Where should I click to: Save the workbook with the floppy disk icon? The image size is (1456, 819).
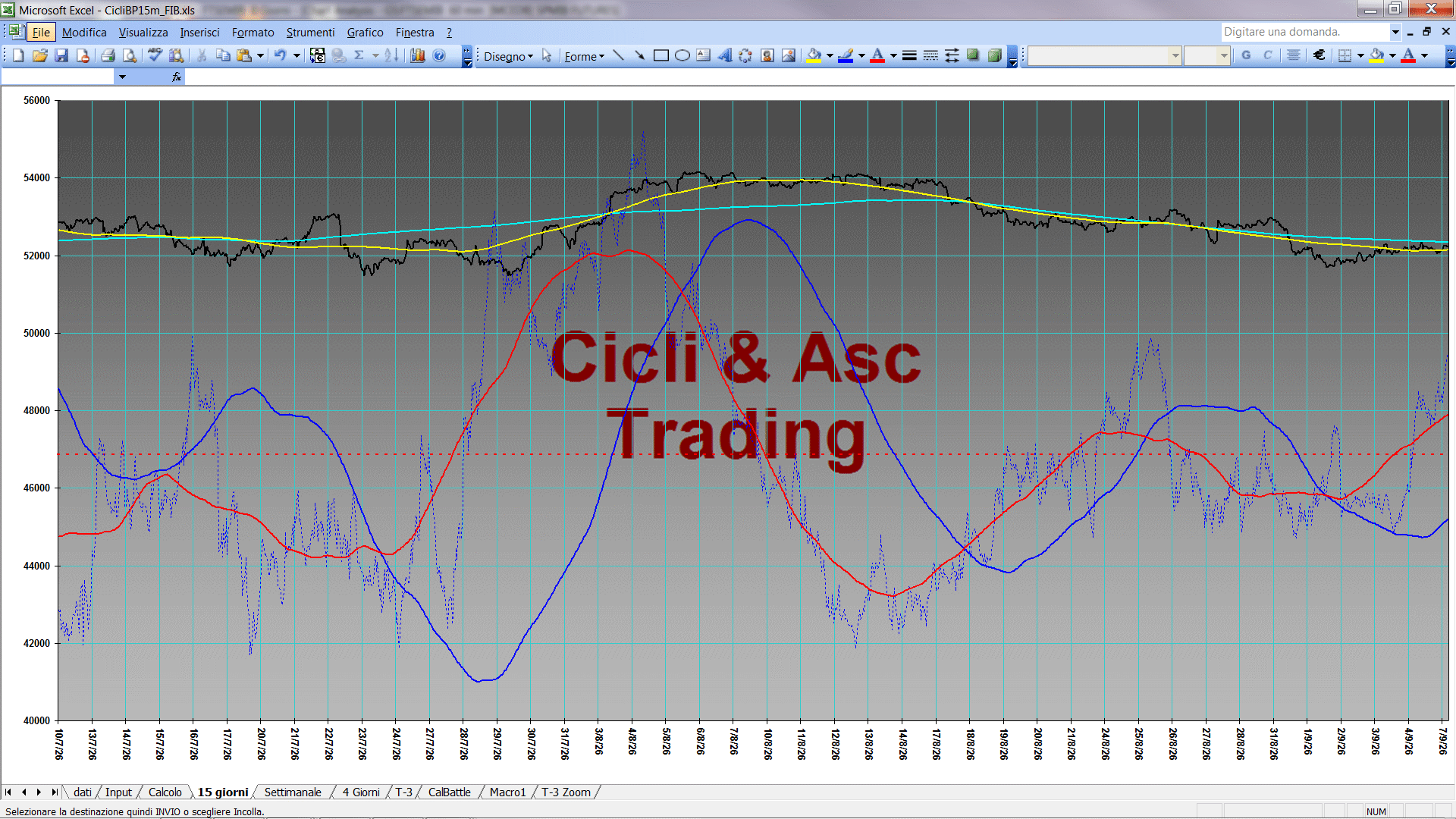61,55
